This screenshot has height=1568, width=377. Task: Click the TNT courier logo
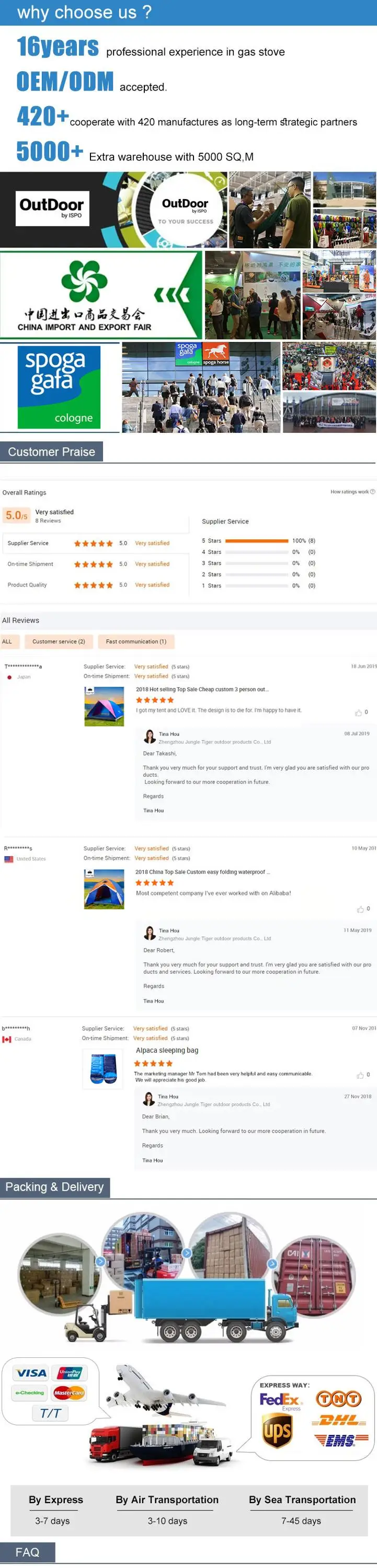click(339, 1399)
